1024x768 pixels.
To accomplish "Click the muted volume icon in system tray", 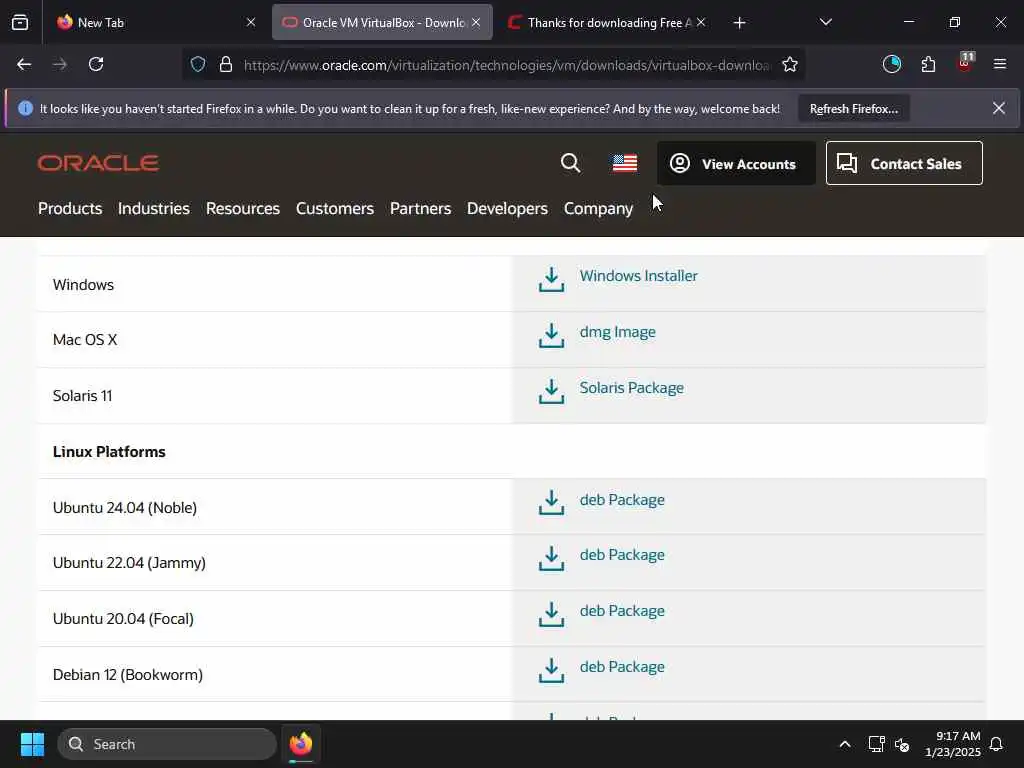I will [903, 744].
